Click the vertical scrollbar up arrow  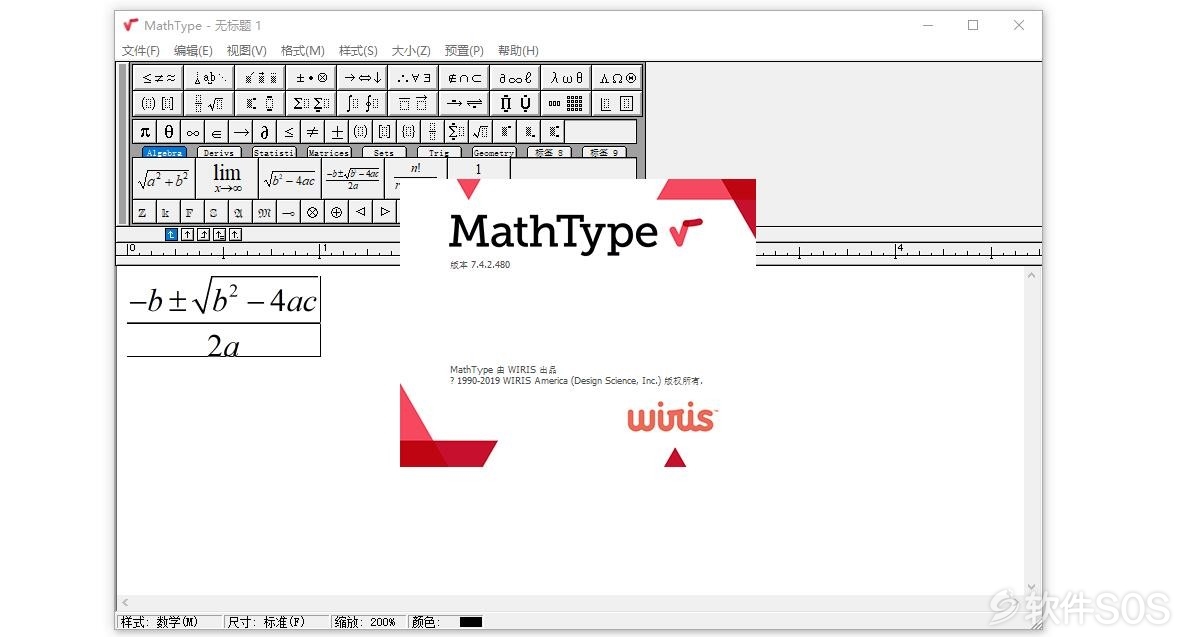click(x=1031, y=276)
